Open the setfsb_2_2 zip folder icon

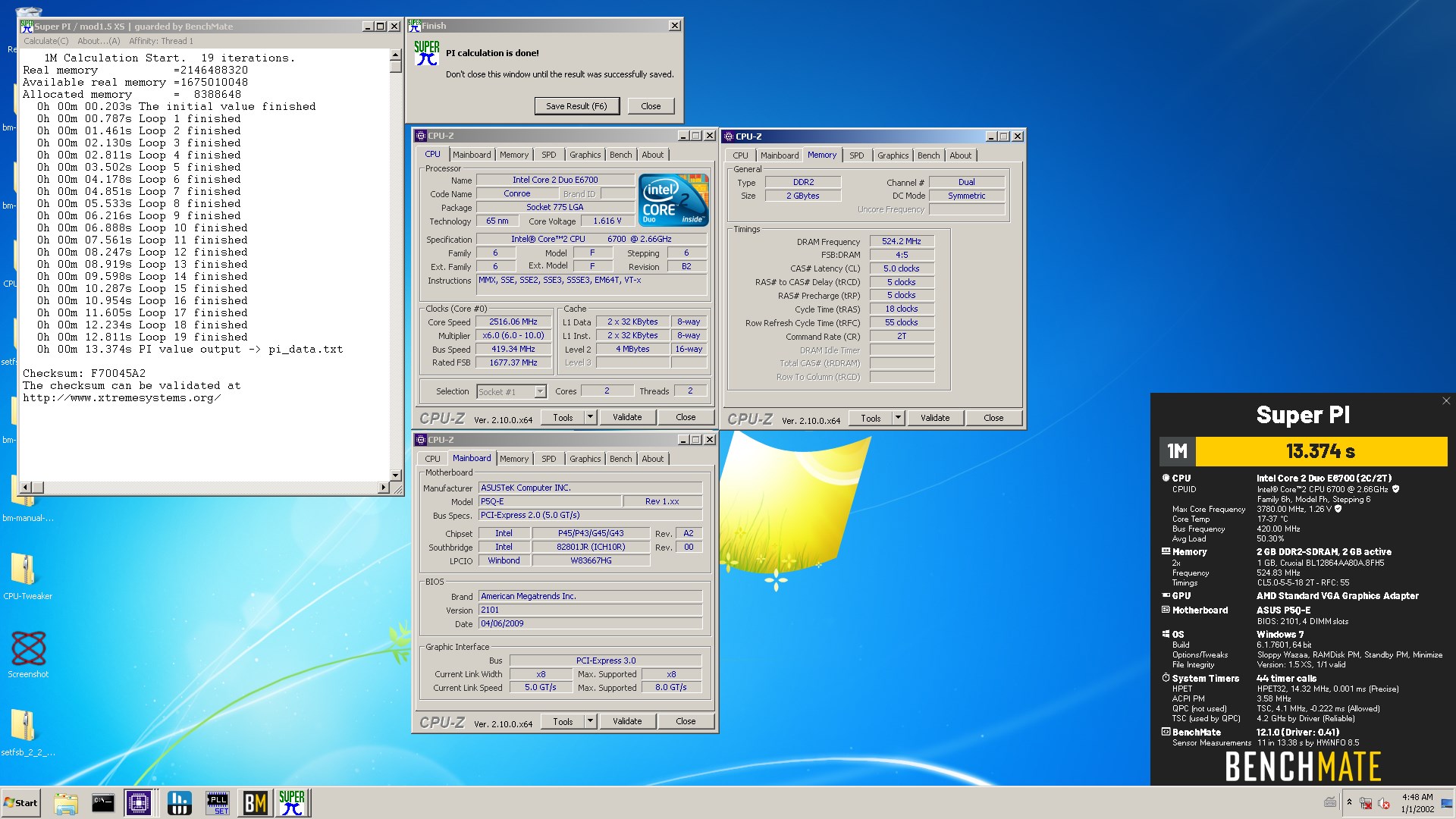[27, 733]
